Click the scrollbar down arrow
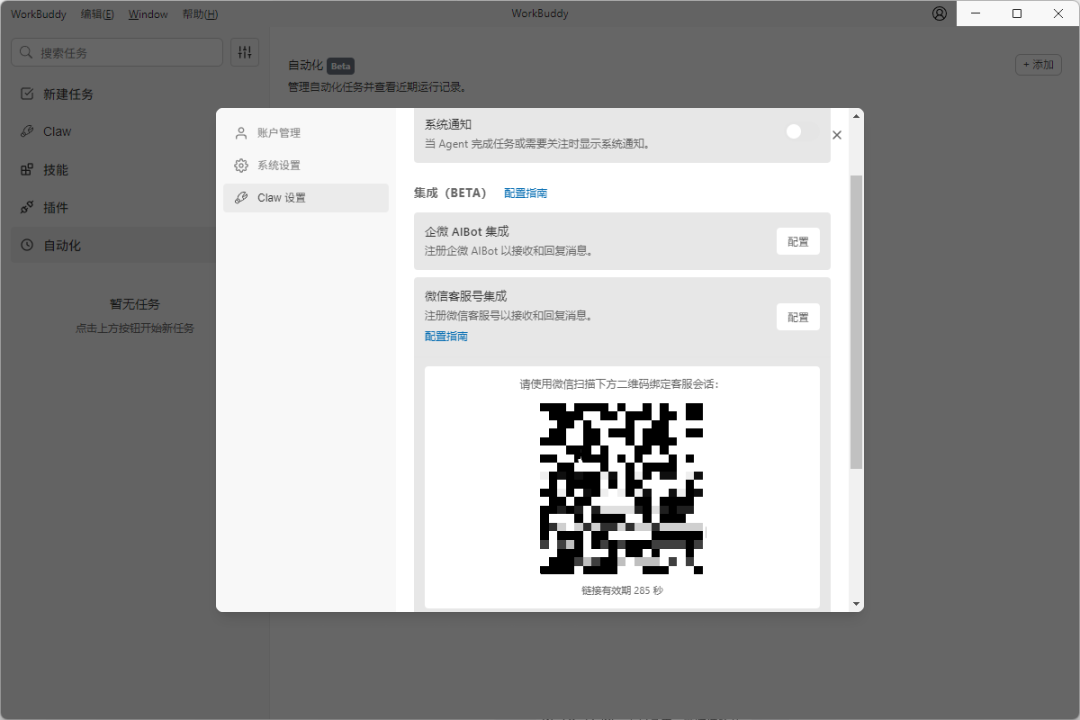This screenshot has width=1080, height=720. pos(856,604)
